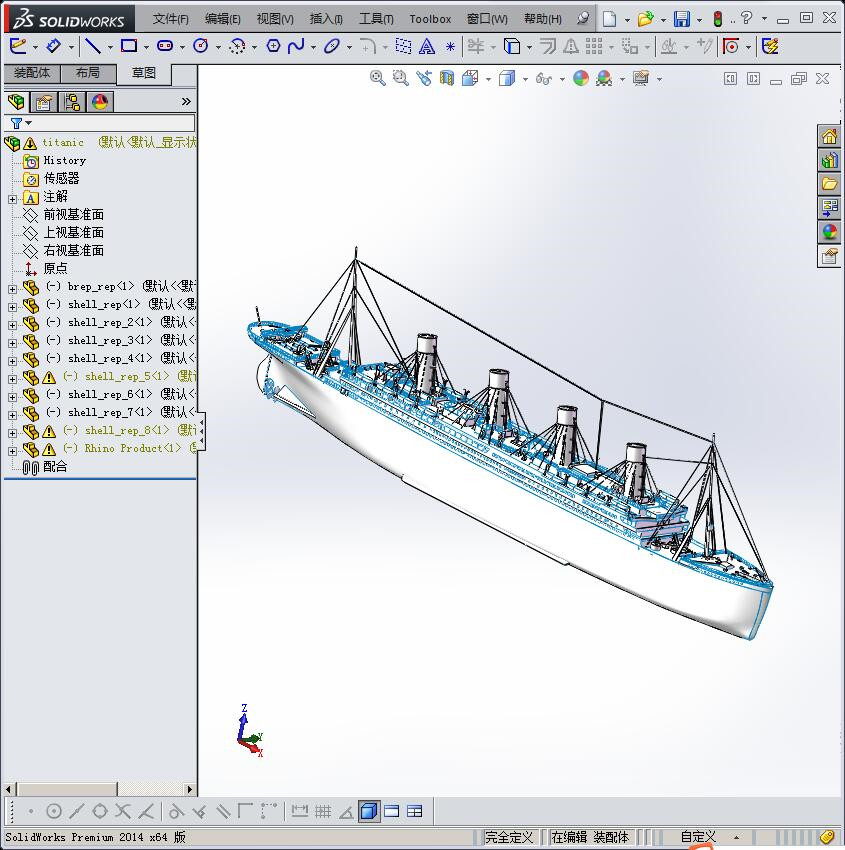The height and width of the screenshot is (850, 845).
Task: Toggle the grid display icon in bottom toolbar
Action: coord(323,812)
